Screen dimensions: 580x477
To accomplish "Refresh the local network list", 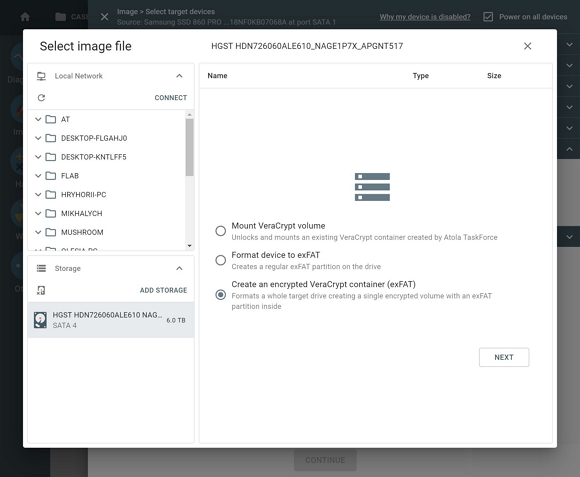I will (x=41, y=98).
